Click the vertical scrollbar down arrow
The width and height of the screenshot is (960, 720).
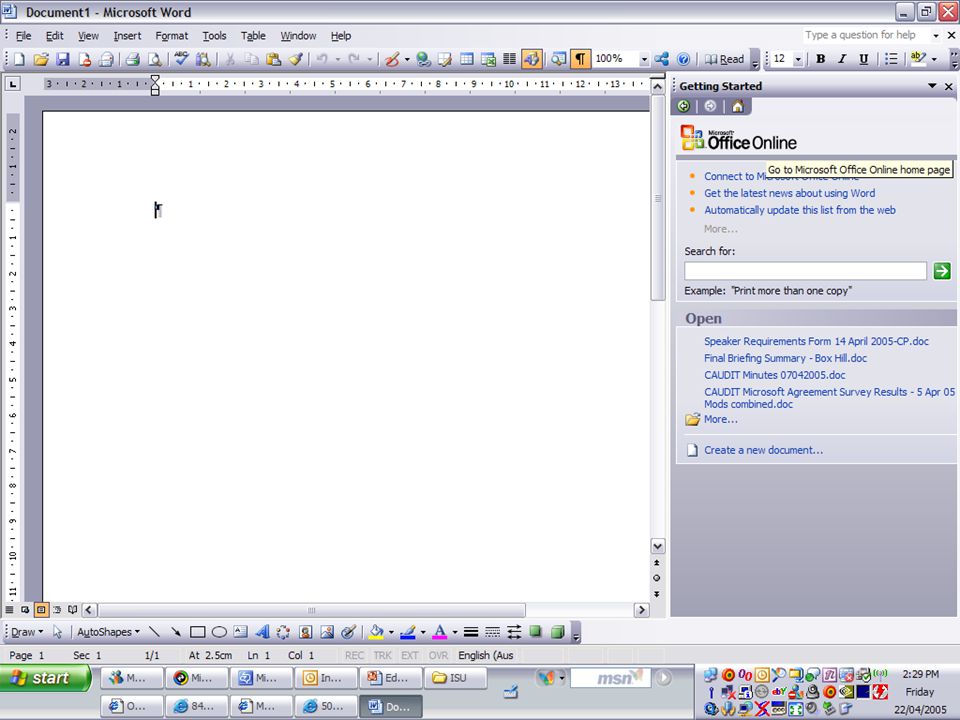(658, 546)
